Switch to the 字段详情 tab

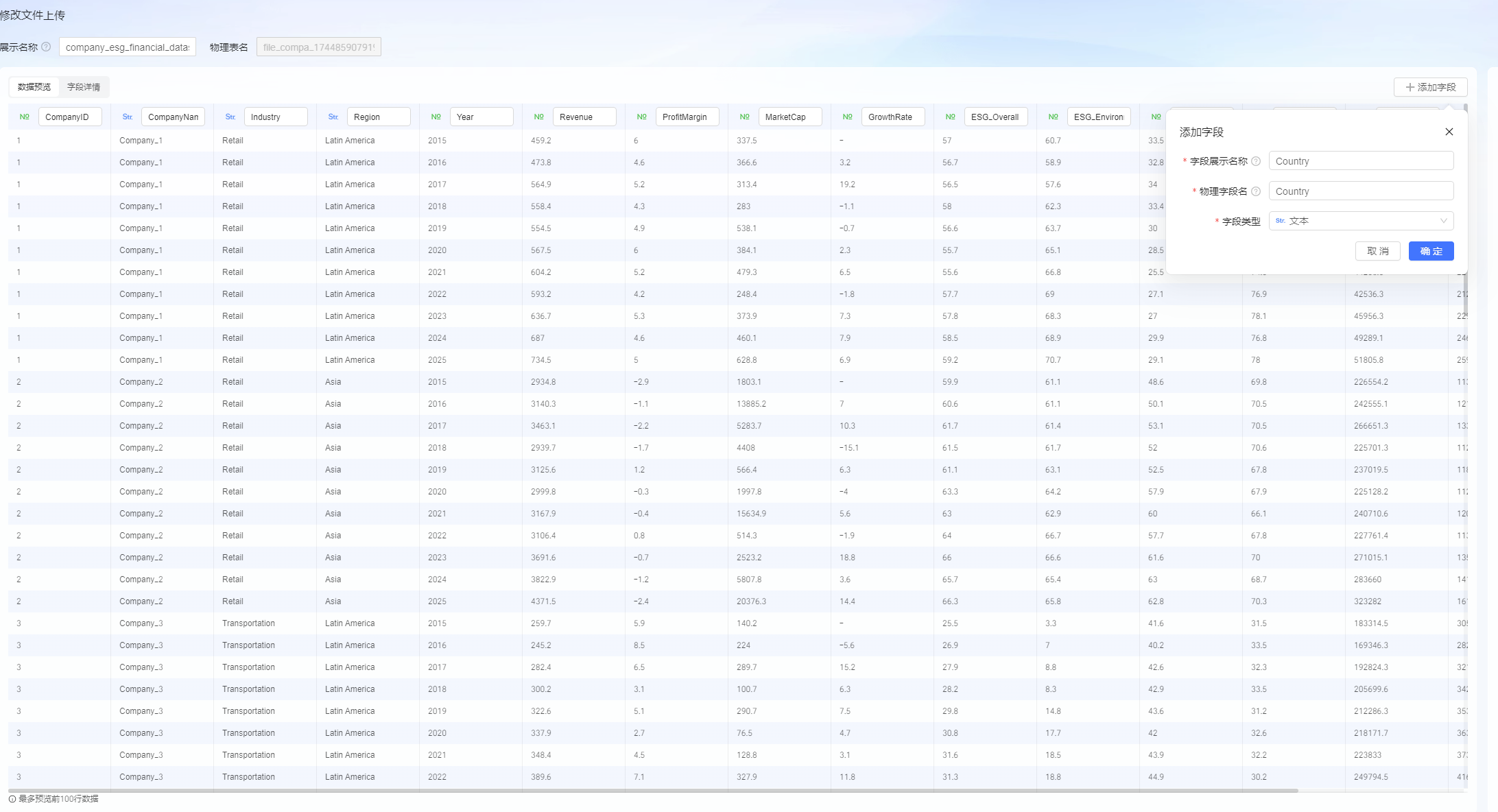pyautogui.click(x=84, y=87)
